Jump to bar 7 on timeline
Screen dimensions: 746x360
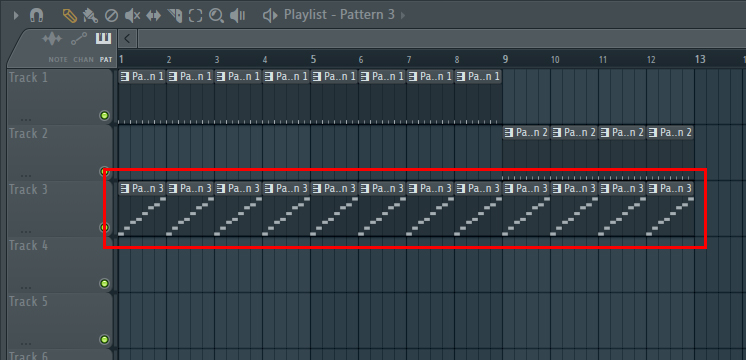click(409, 60)
